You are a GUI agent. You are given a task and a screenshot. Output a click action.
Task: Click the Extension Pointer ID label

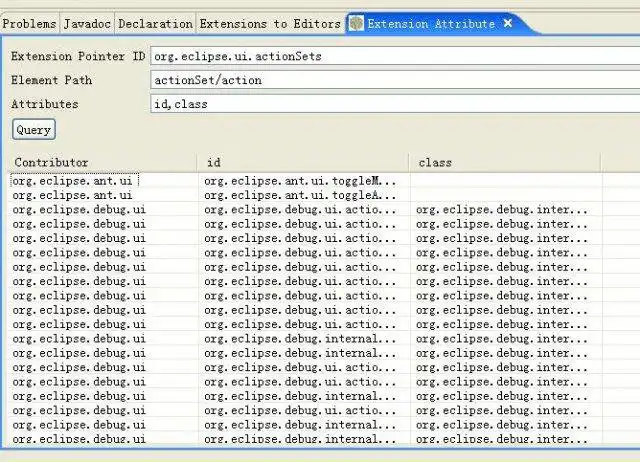click(78, 56)
